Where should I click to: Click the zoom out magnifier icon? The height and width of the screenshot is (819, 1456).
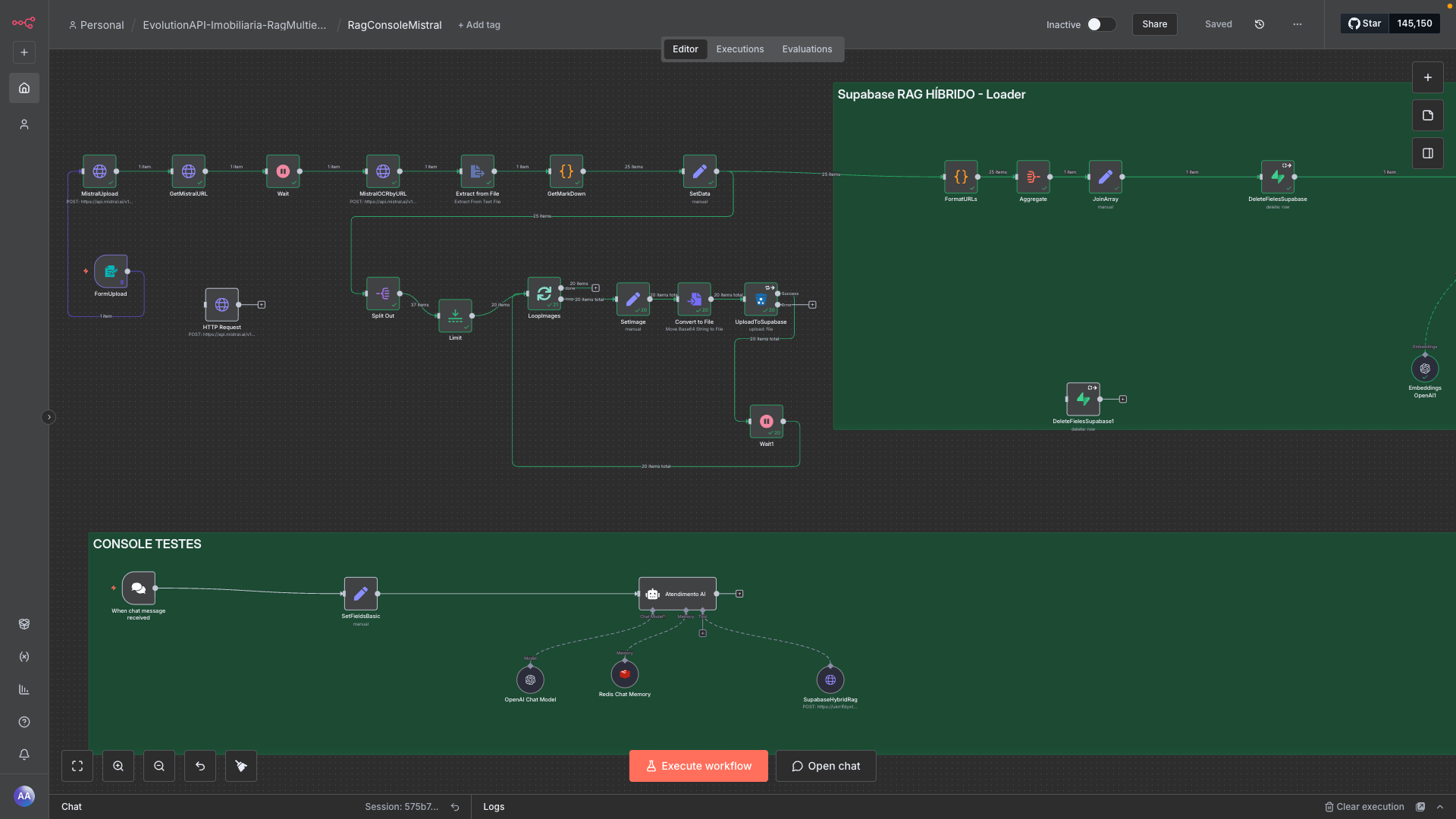pos(159,766)
